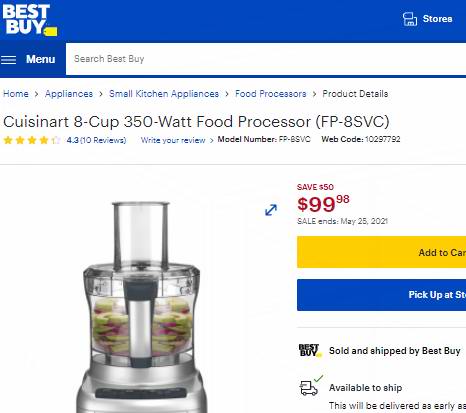
Task: Click the yellow Add to Cart button
Action: pyautogui.click(x=381, y=252)
